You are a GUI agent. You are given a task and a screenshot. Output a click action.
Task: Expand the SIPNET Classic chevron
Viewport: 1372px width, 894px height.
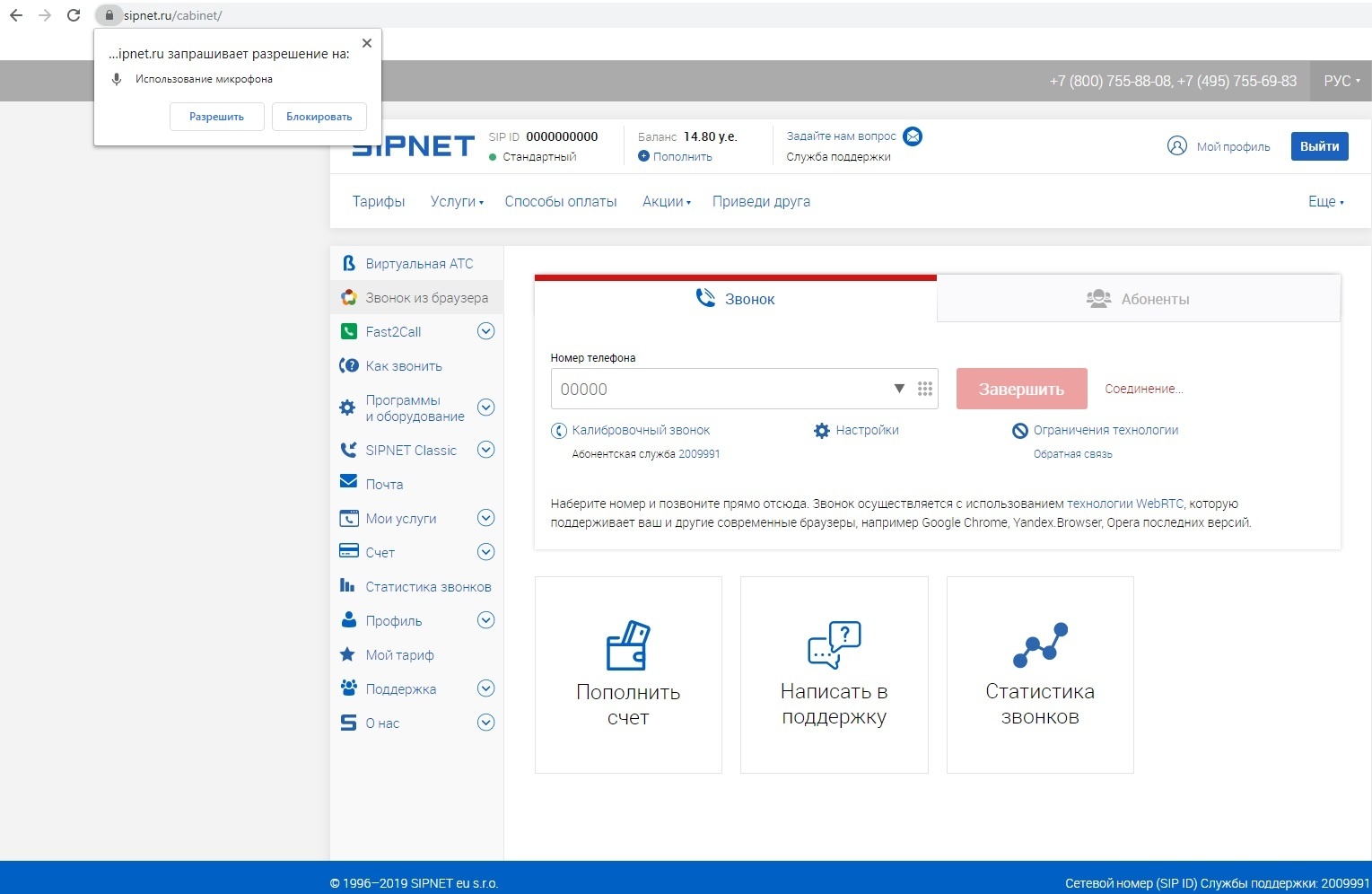coord(486,450)
